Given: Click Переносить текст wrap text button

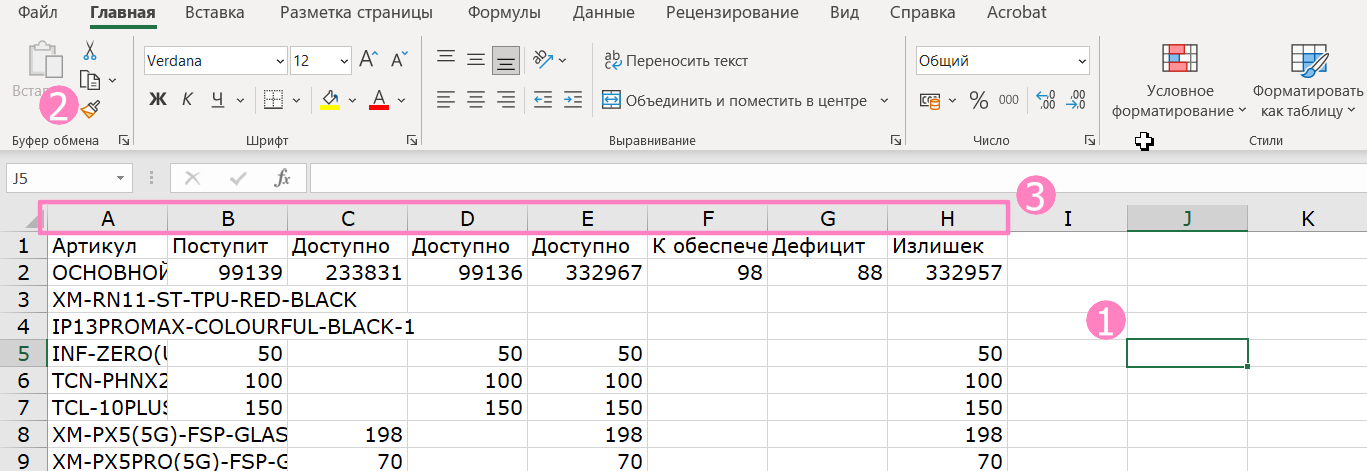Looking at the screenshot, I should pyautogui.click(x=677, y=61).
